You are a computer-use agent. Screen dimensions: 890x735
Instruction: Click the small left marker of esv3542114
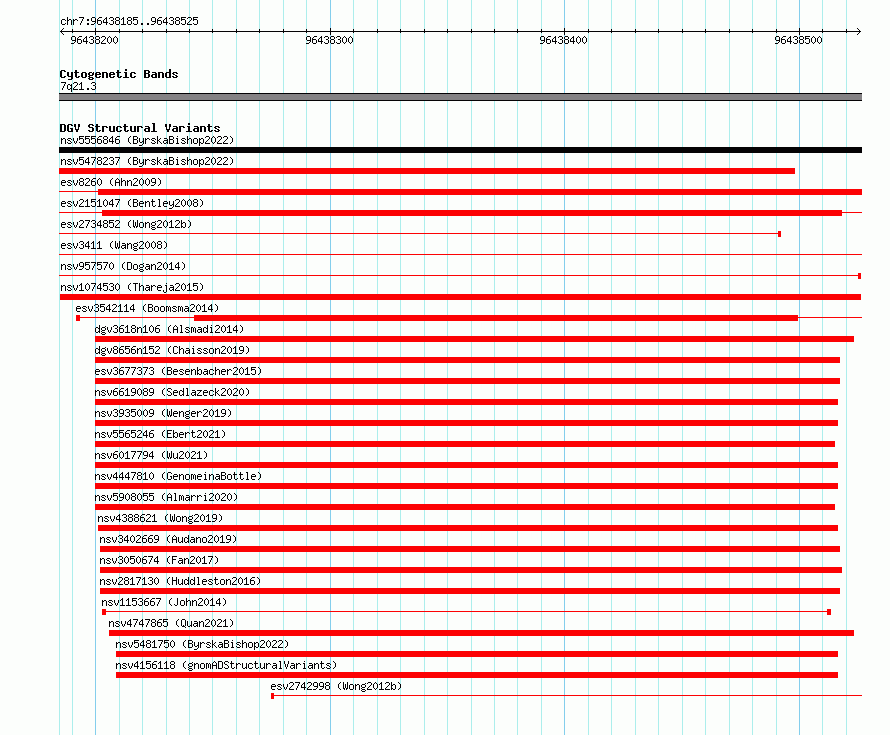click(x=78, y=318)
